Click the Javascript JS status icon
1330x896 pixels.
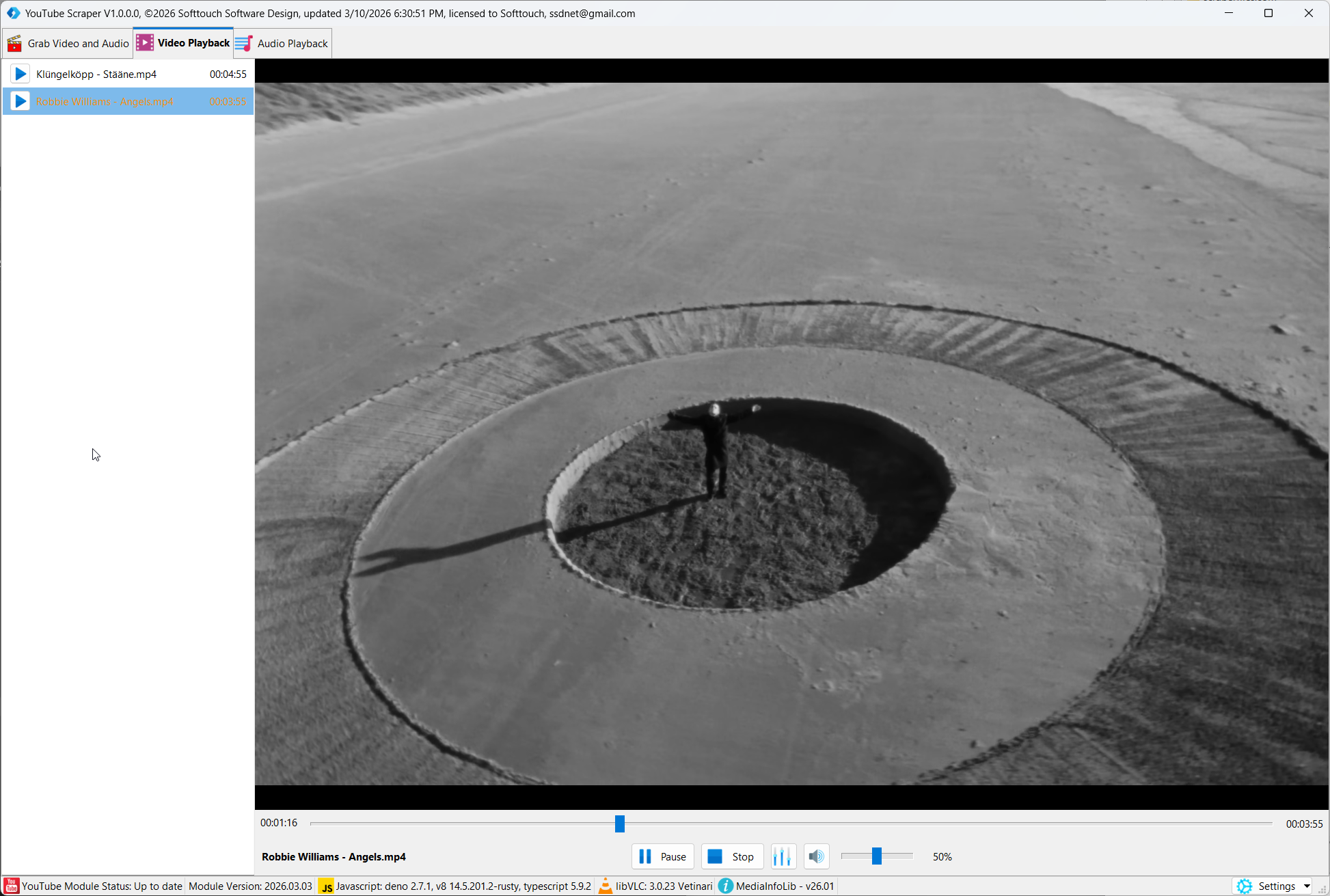[x=327, y=886]
